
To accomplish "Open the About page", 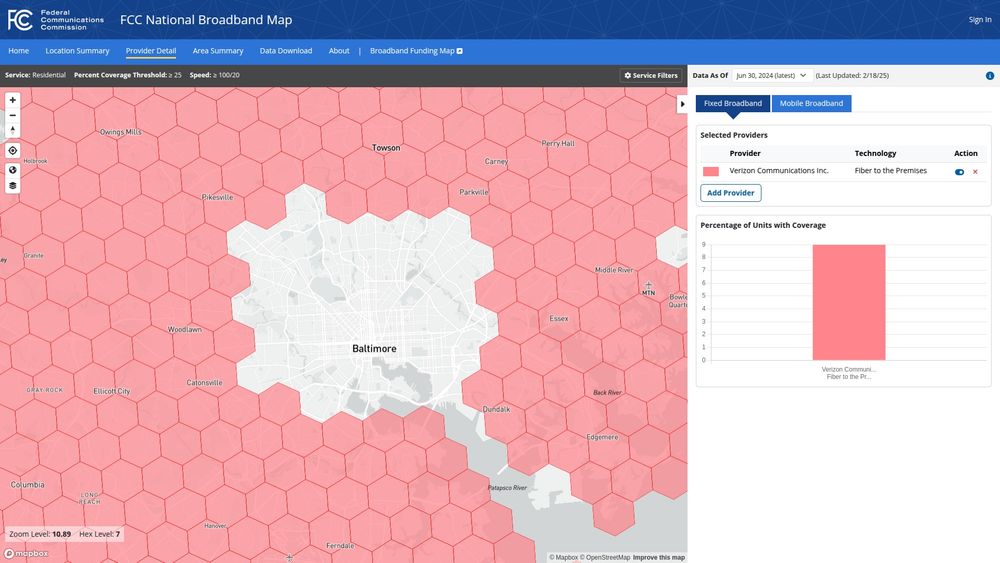I will [339, 51].
